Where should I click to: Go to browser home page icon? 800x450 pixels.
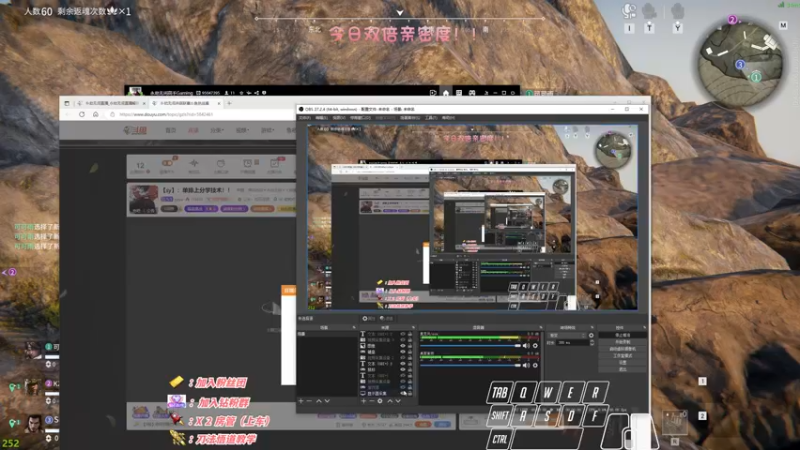pyautogui.click(x=95, y=114)
